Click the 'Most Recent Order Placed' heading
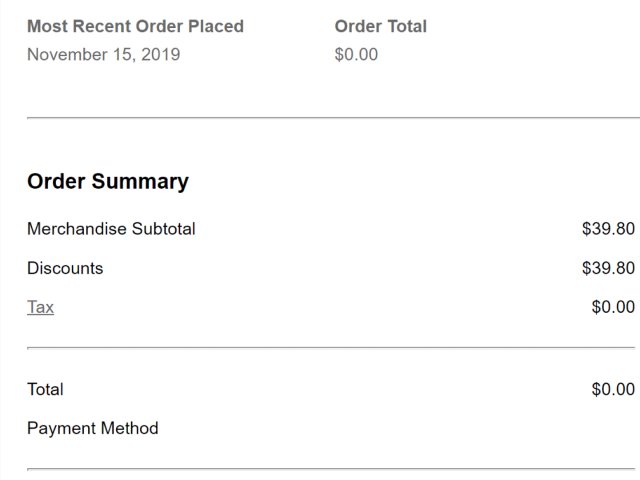 click(135, 26)
